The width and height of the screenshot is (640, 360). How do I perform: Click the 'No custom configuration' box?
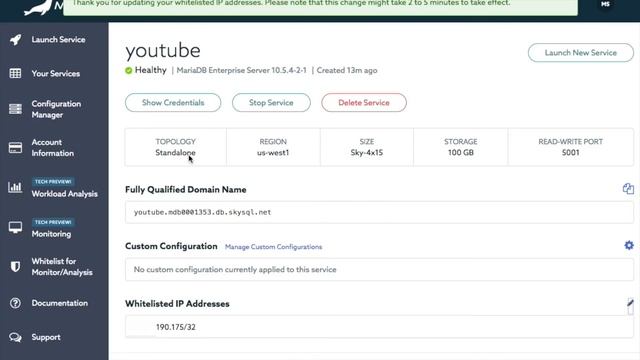[x=379, y=269]
